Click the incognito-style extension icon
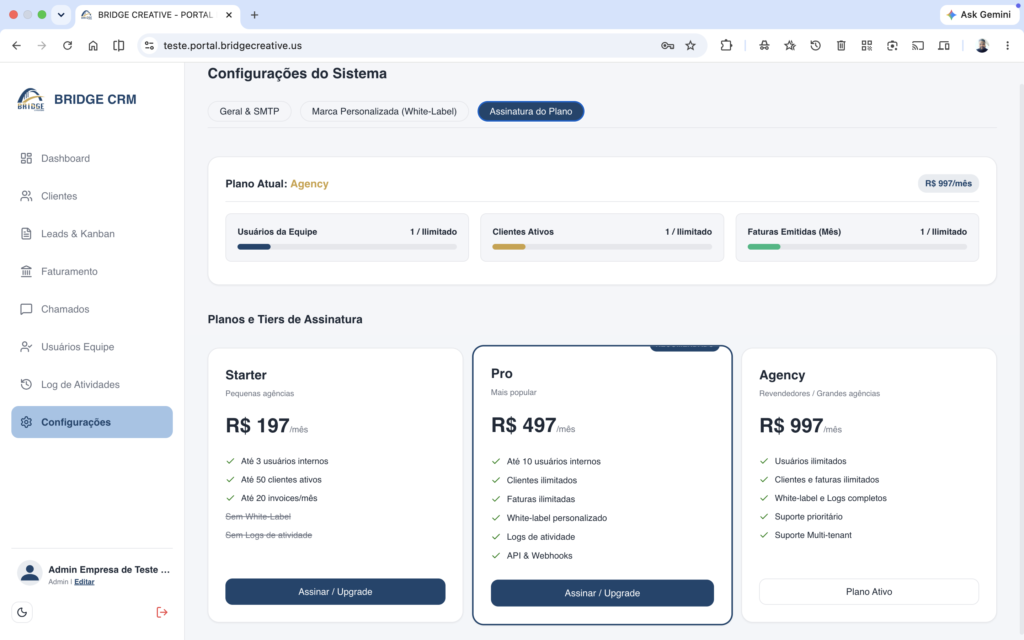 pyautogui.click(x=764, y=45)
